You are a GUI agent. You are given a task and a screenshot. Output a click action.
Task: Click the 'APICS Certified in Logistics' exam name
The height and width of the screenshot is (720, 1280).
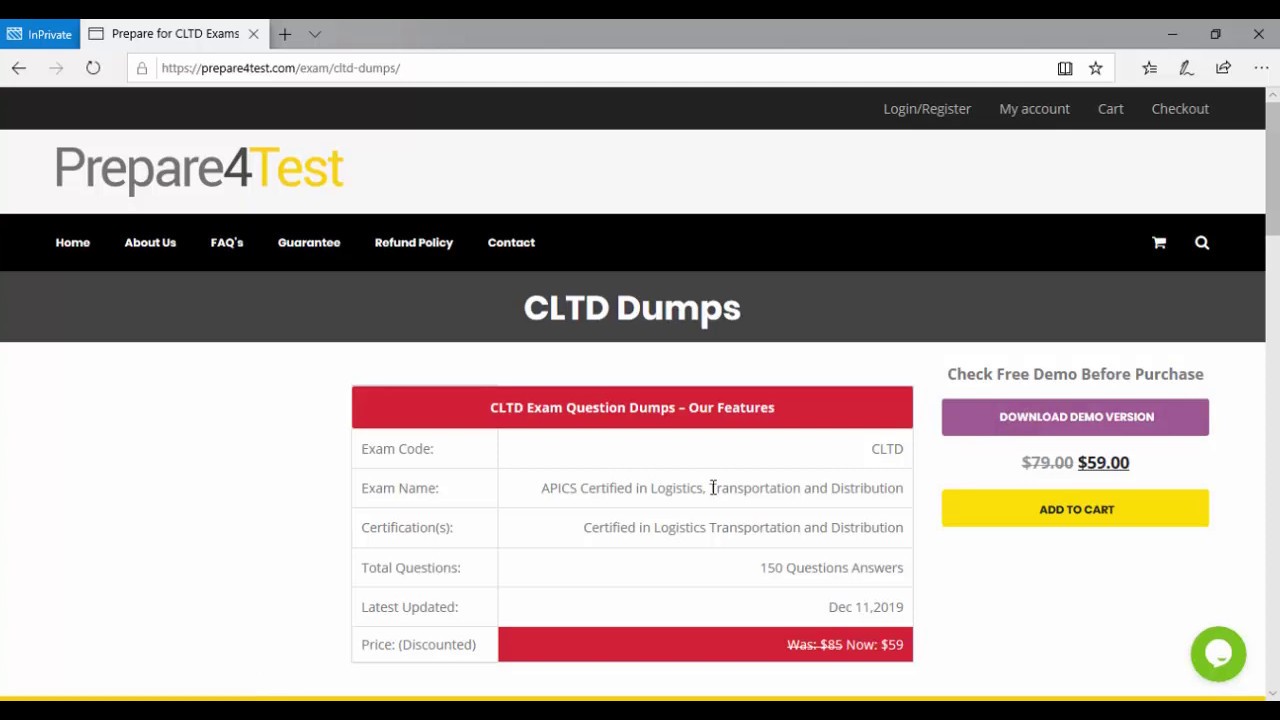tap(722, 488)
